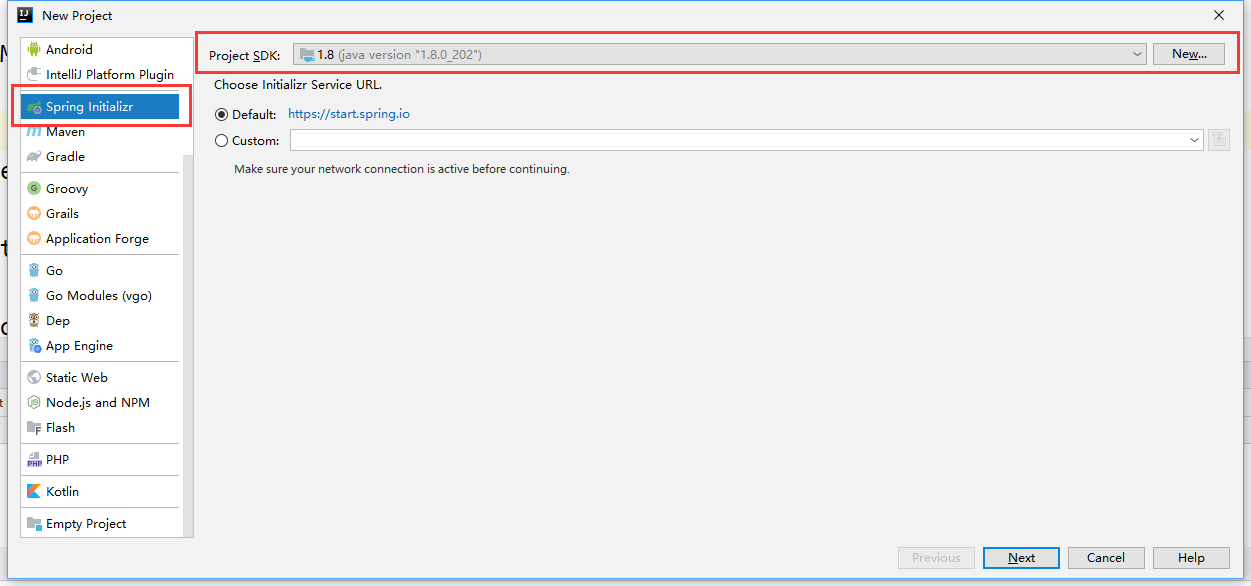Select the Default service URL radio button
The image size is (1251, 586).
point(221,114)
